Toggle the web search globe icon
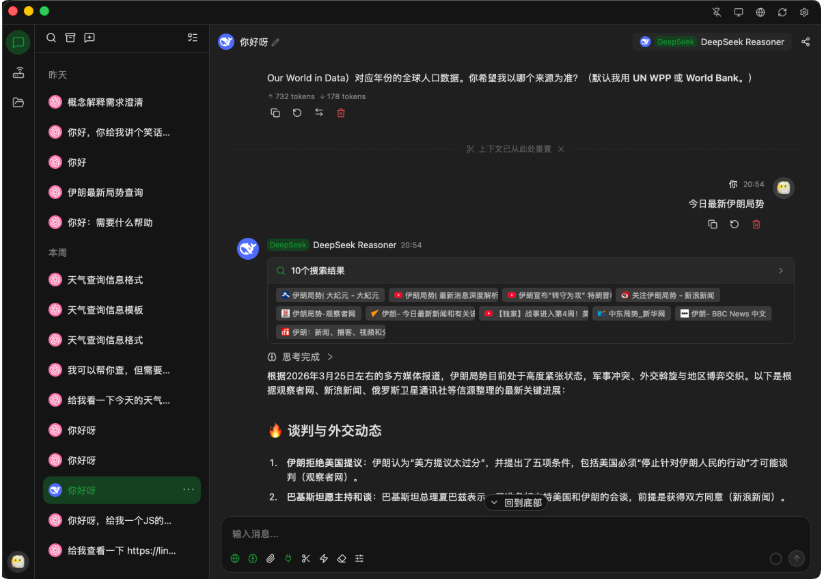 point(235,559)
